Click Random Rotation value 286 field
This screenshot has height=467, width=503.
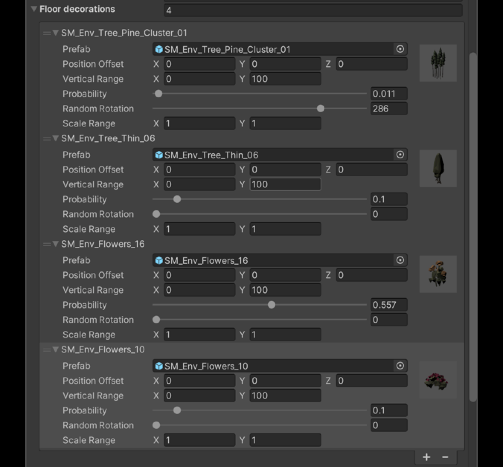pos(389,109)
